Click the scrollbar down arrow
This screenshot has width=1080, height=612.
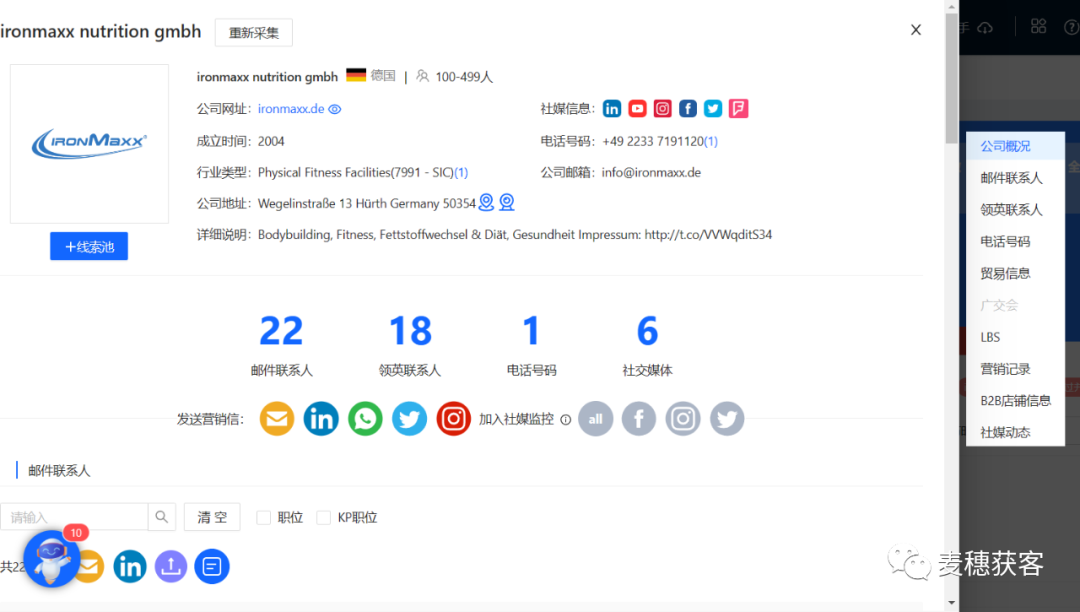(x=951, y=603)
